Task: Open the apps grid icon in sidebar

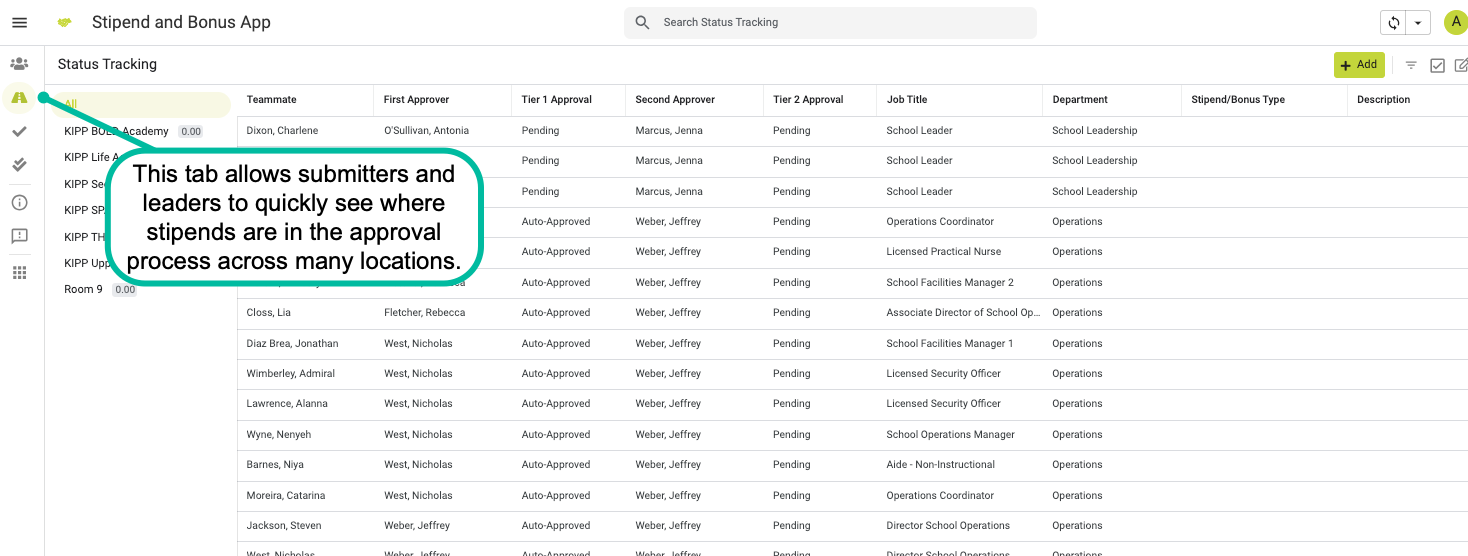Action: 19,272
